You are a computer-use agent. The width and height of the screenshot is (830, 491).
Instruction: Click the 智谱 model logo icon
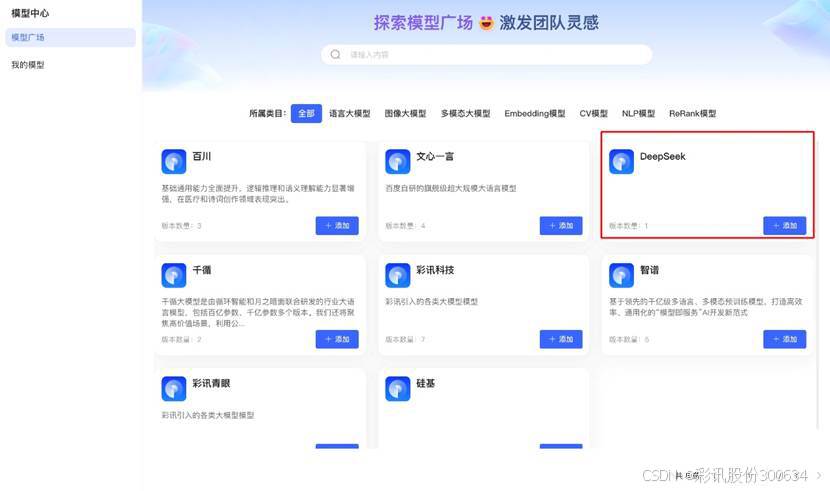(621, 275)
